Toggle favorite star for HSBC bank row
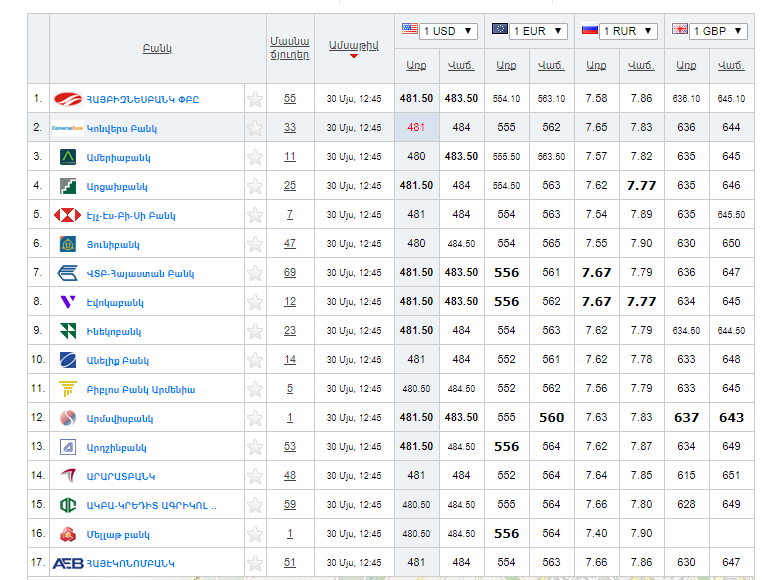 pos(255,215)
